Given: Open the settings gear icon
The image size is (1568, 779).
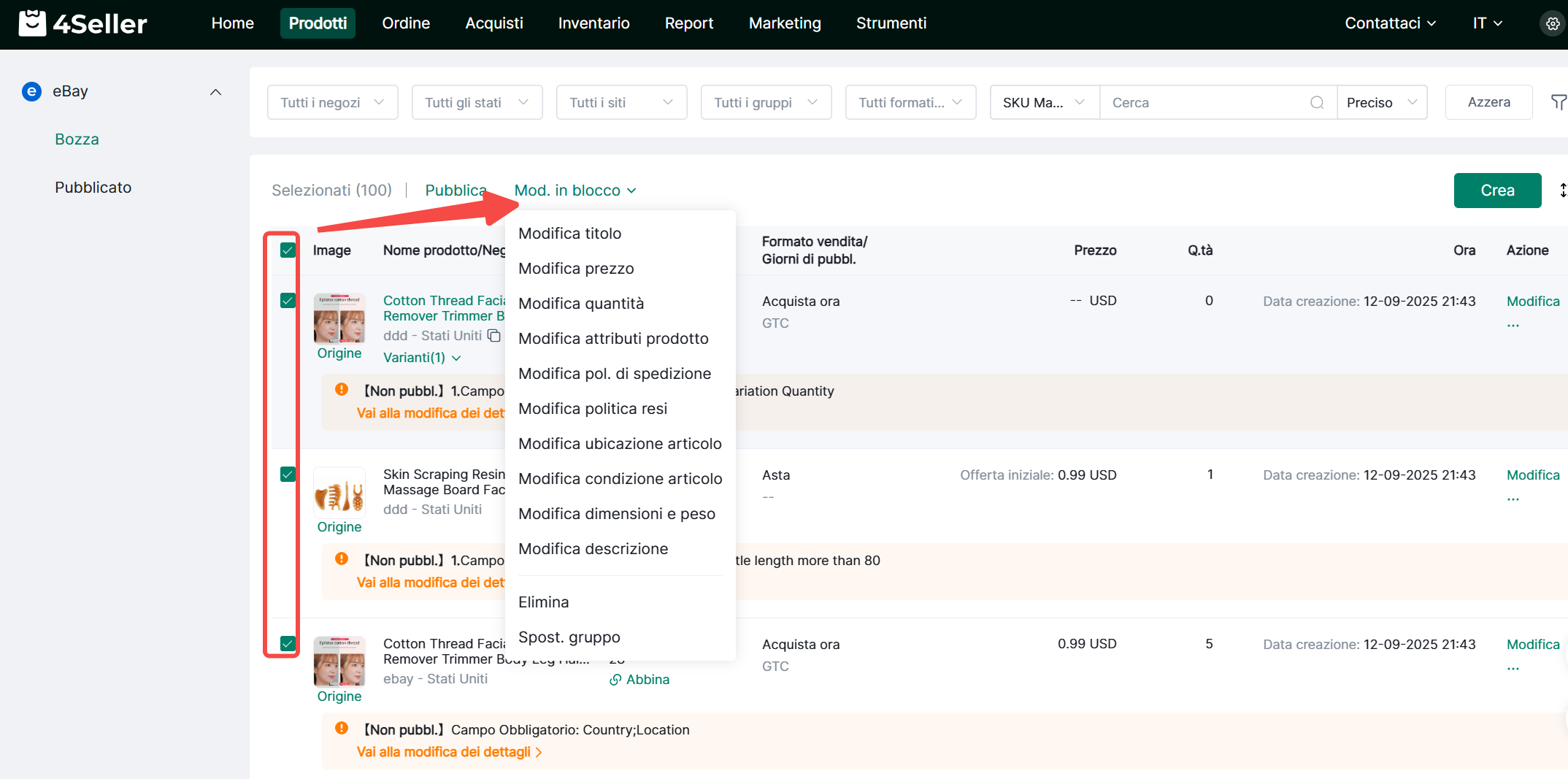Looking at the screenshot, I should pyautogui.click(x=1552, y=23).
